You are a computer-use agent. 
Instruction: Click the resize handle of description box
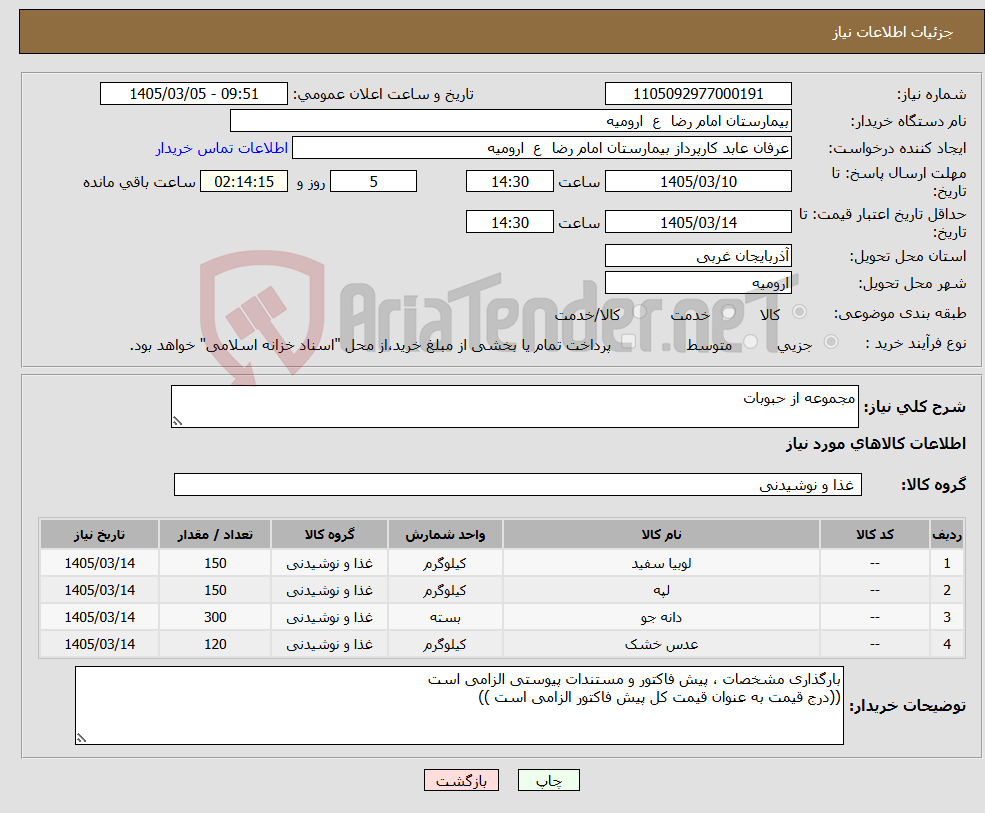[x=177, y=422]
